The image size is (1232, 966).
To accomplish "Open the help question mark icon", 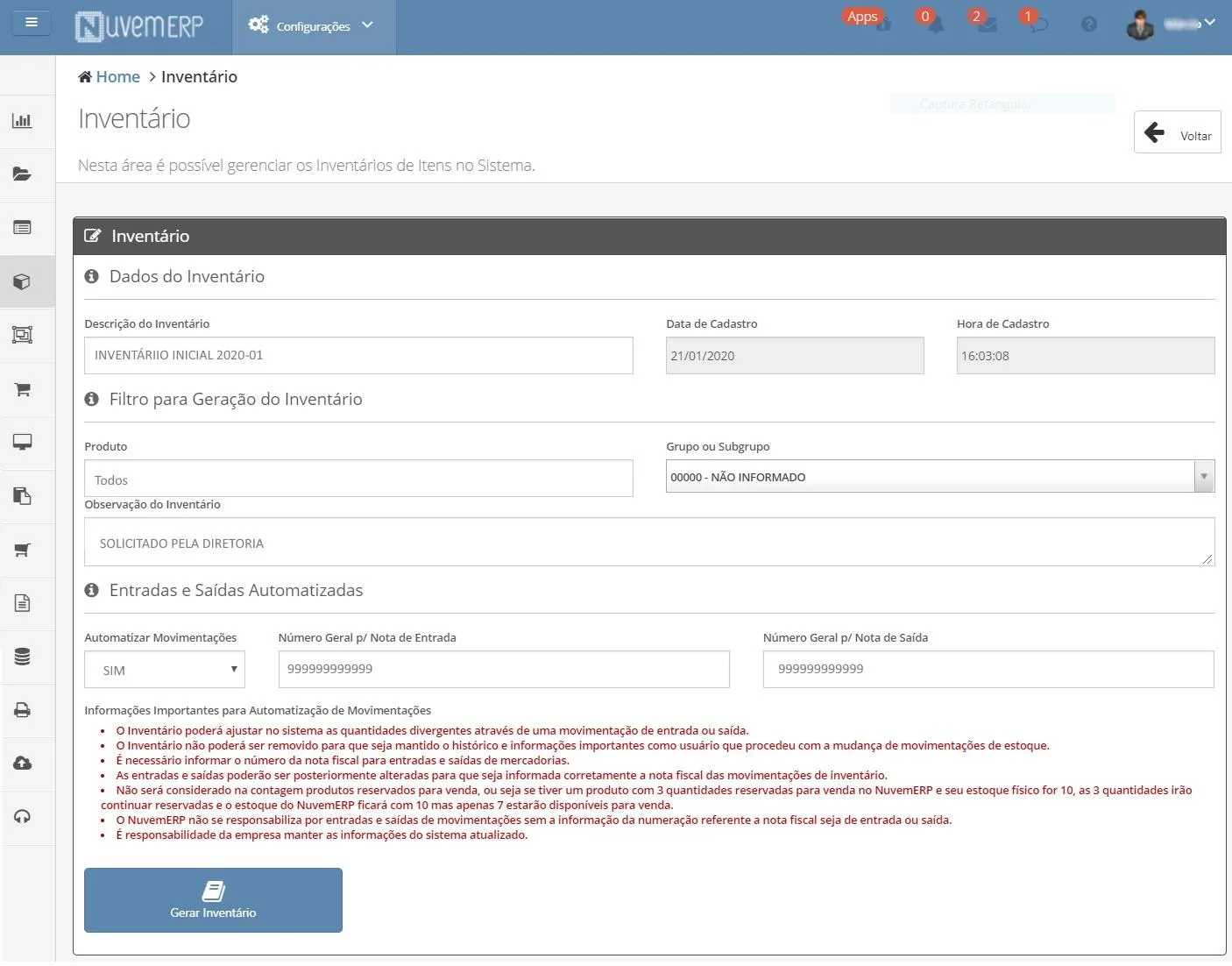I will 1089,25.
